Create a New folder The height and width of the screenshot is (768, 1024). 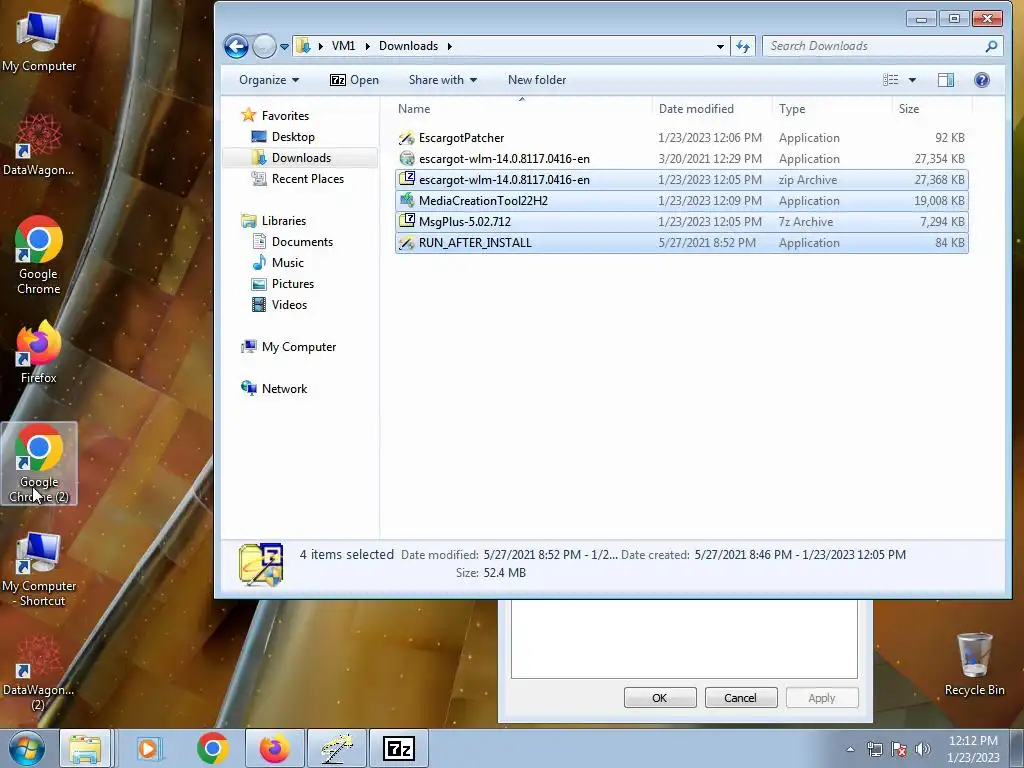pyautogui.click(x=537, y=80)
